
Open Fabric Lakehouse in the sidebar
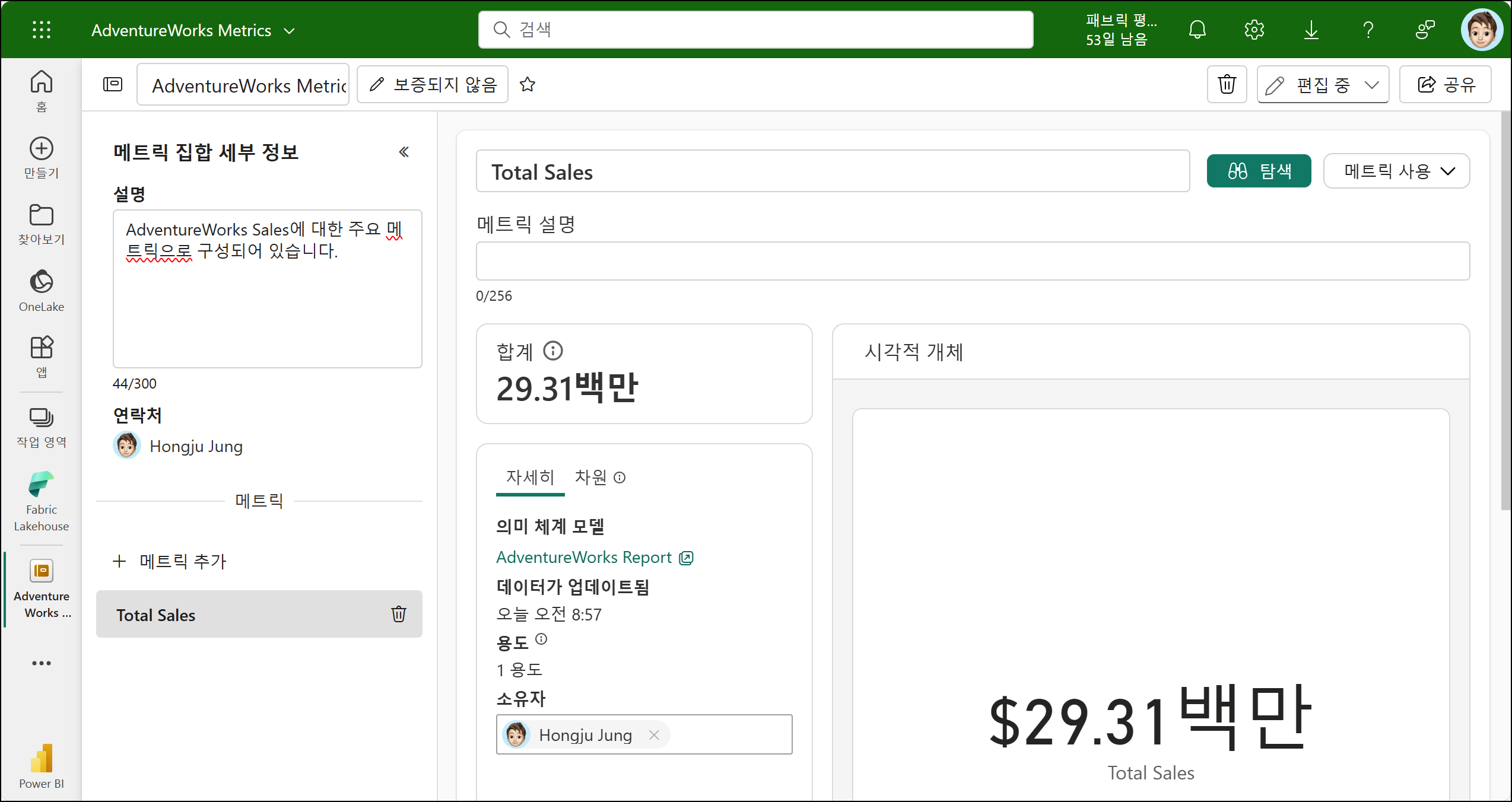click(x=42, y=502)
